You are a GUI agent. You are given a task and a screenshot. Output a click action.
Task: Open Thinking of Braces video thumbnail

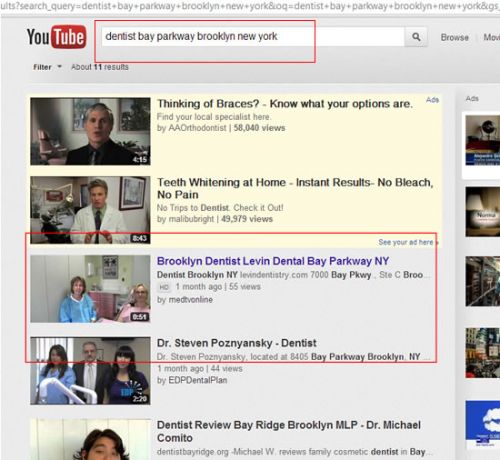point(90,131)
